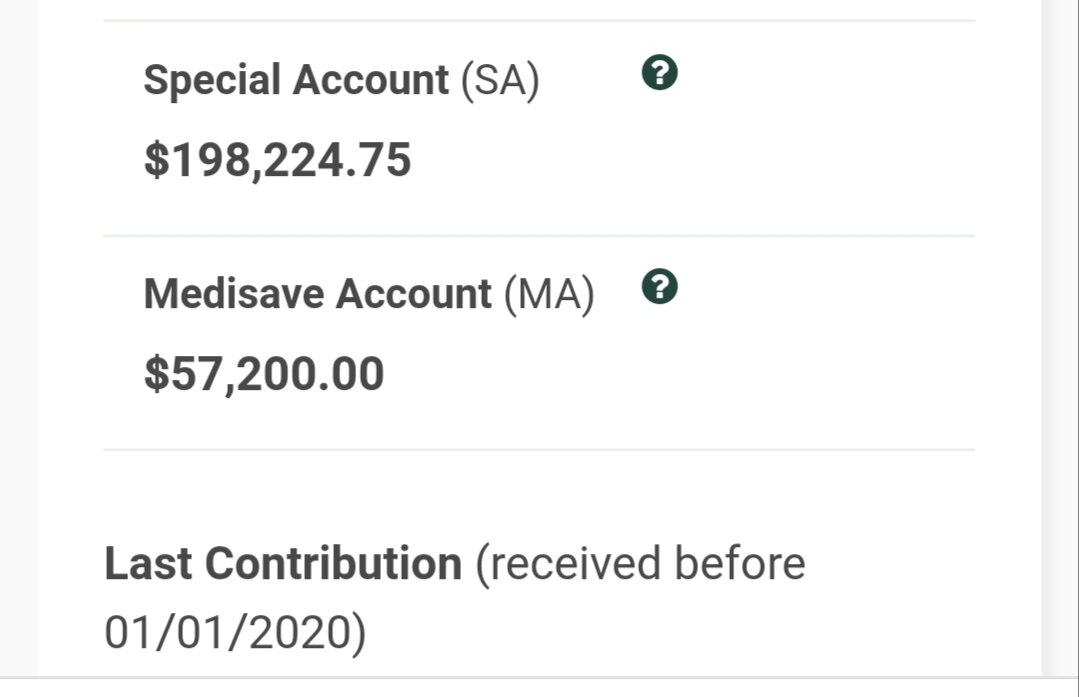Viewport: 1079px width, 697px height.
Task: Click the divider line above Special Account
Action: (539, 21)
